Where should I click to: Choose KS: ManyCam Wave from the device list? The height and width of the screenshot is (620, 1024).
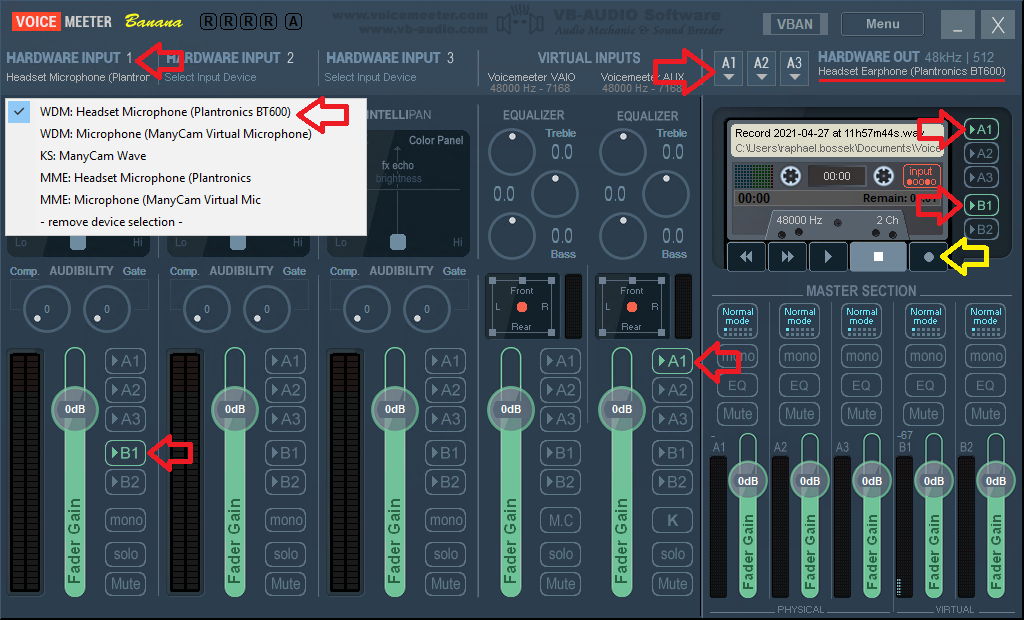[x=93, y=156]
